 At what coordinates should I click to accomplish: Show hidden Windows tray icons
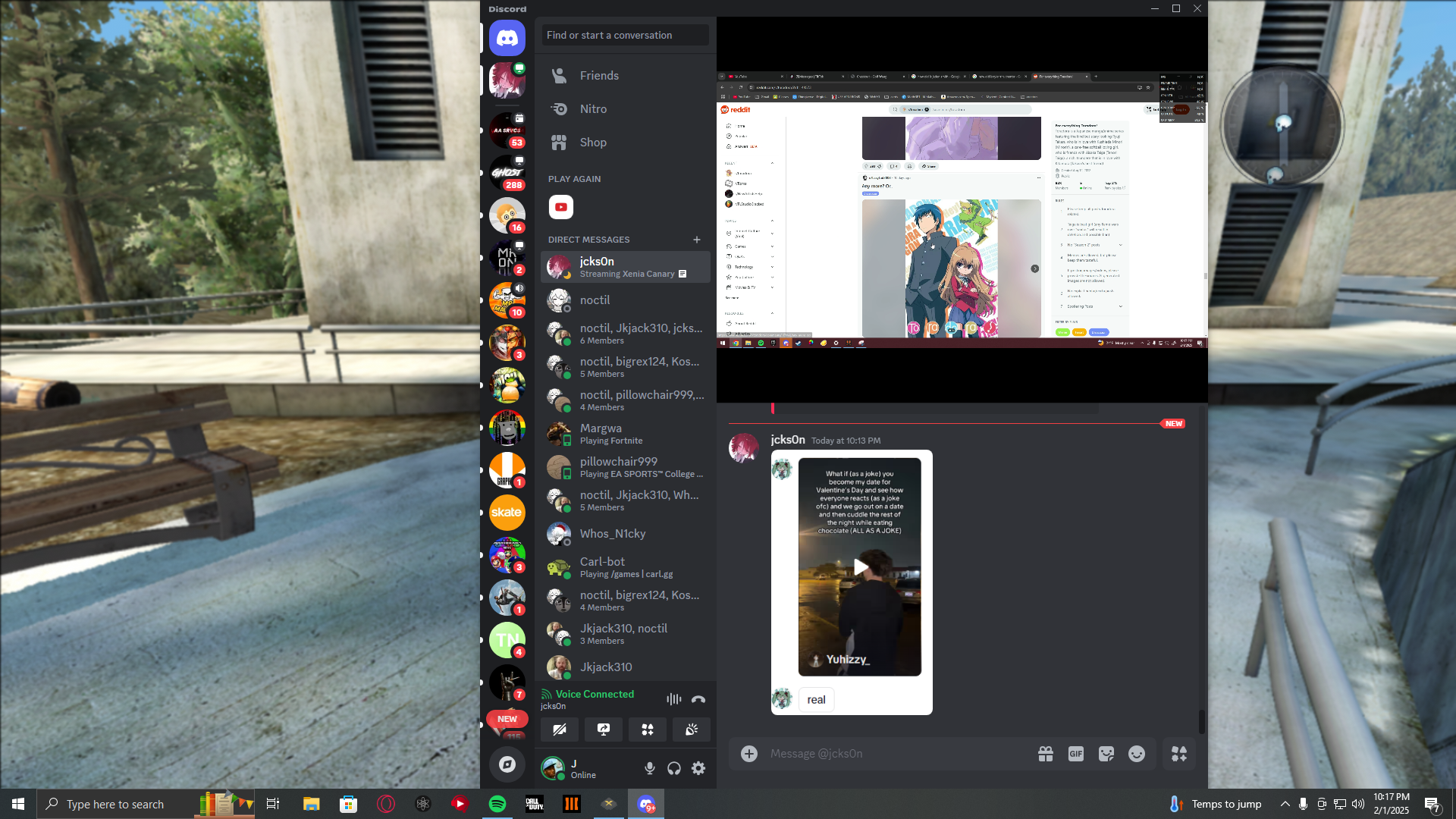pyautogui.click(x=1285, y=804)
